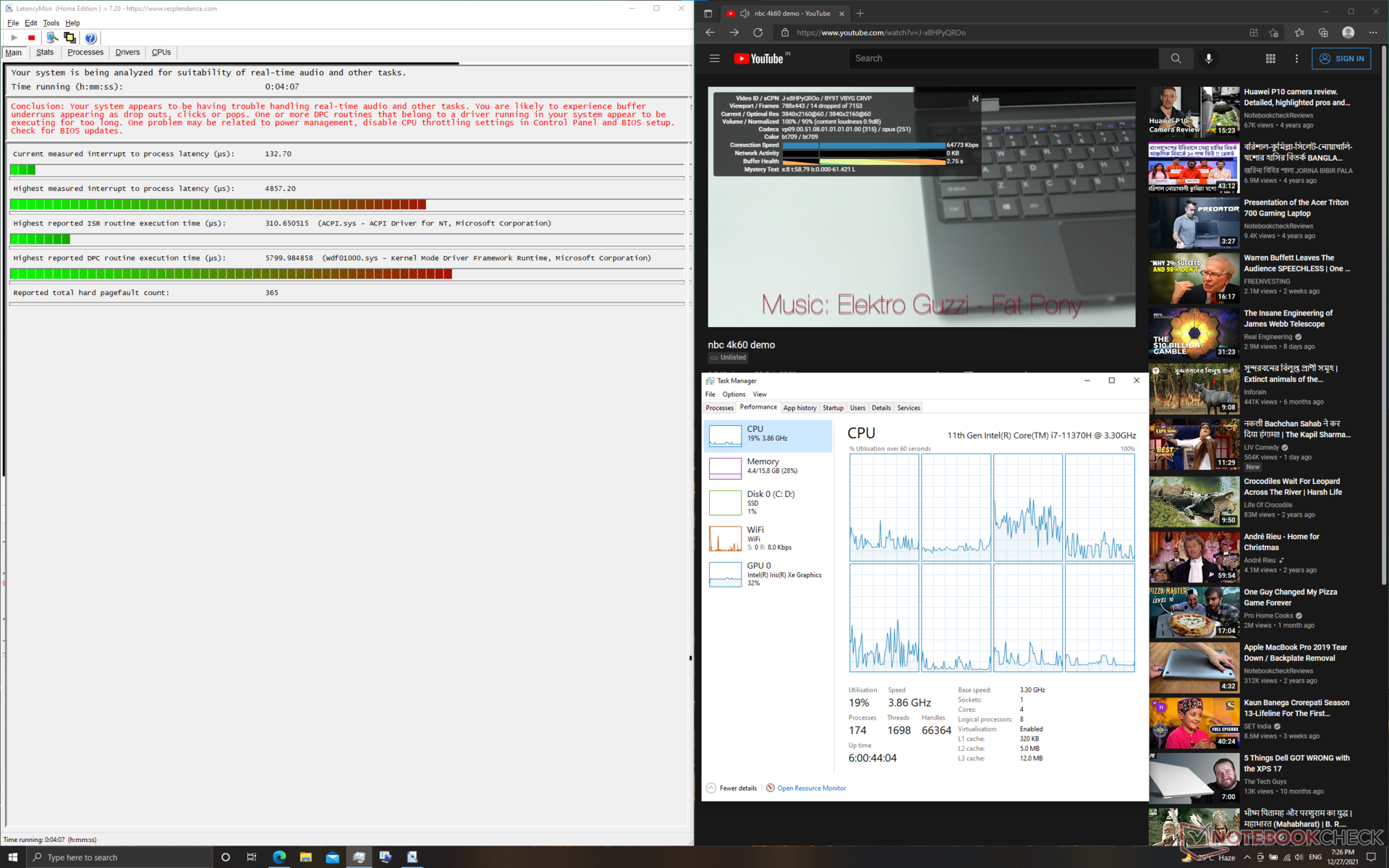Mute the YouTube tab speaker icon
Image resolution: width=1389 pixels, height=868 pixels.
point(744,13)
